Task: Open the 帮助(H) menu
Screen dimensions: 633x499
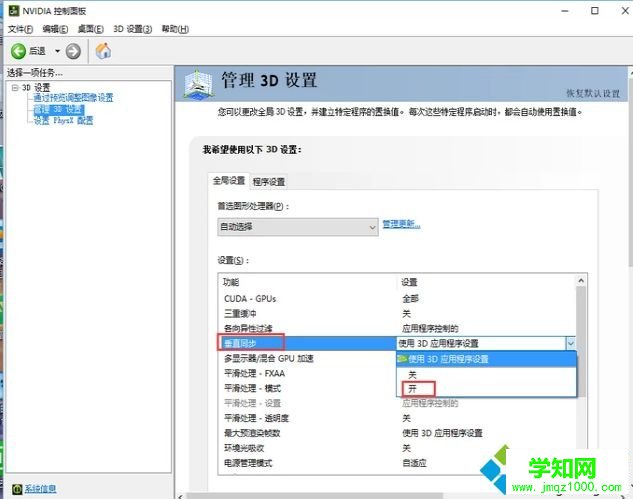Action: (x=175, y=29)
